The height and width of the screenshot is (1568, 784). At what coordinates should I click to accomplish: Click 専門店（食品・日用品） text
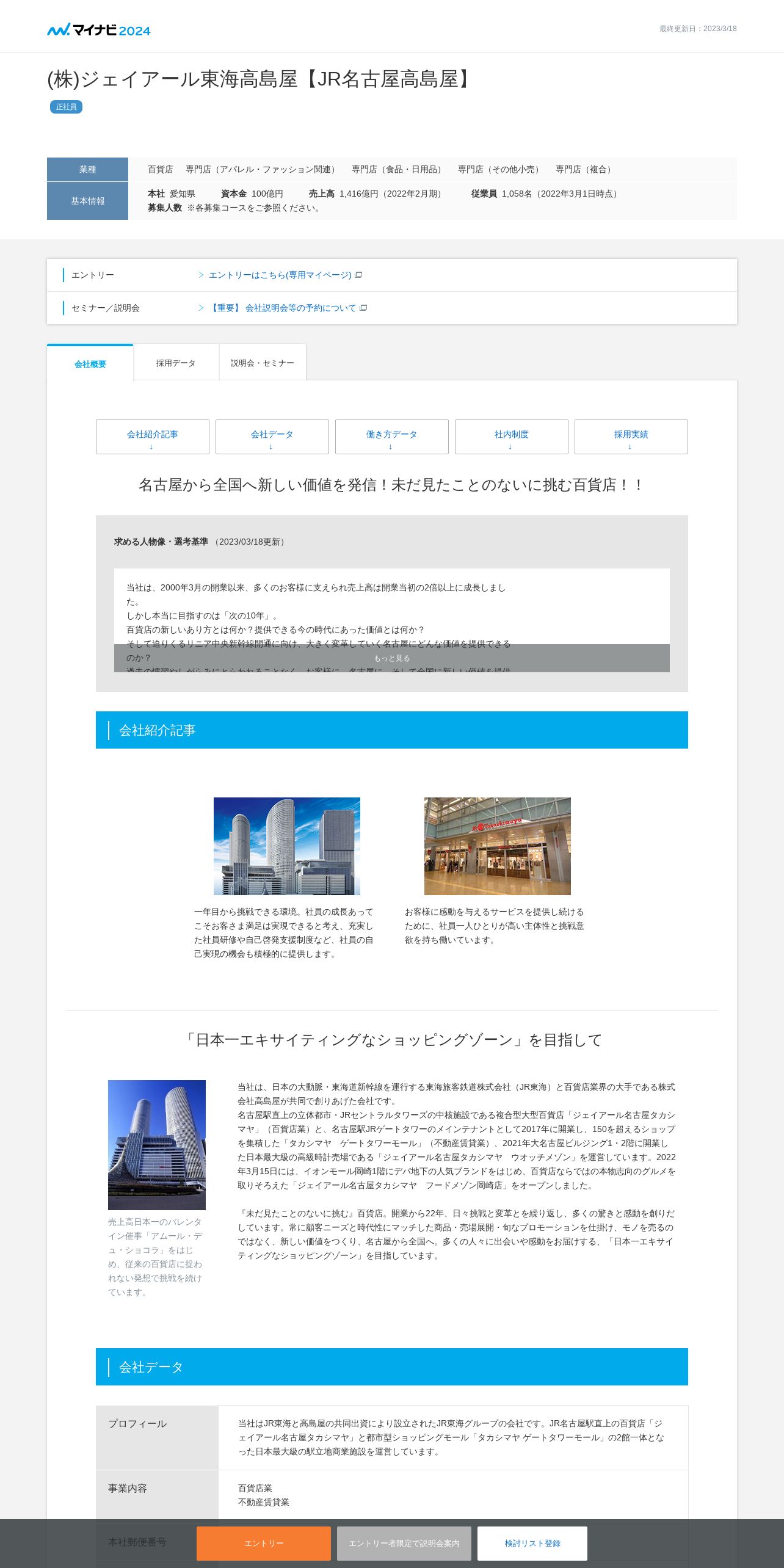tap(399, 170)
